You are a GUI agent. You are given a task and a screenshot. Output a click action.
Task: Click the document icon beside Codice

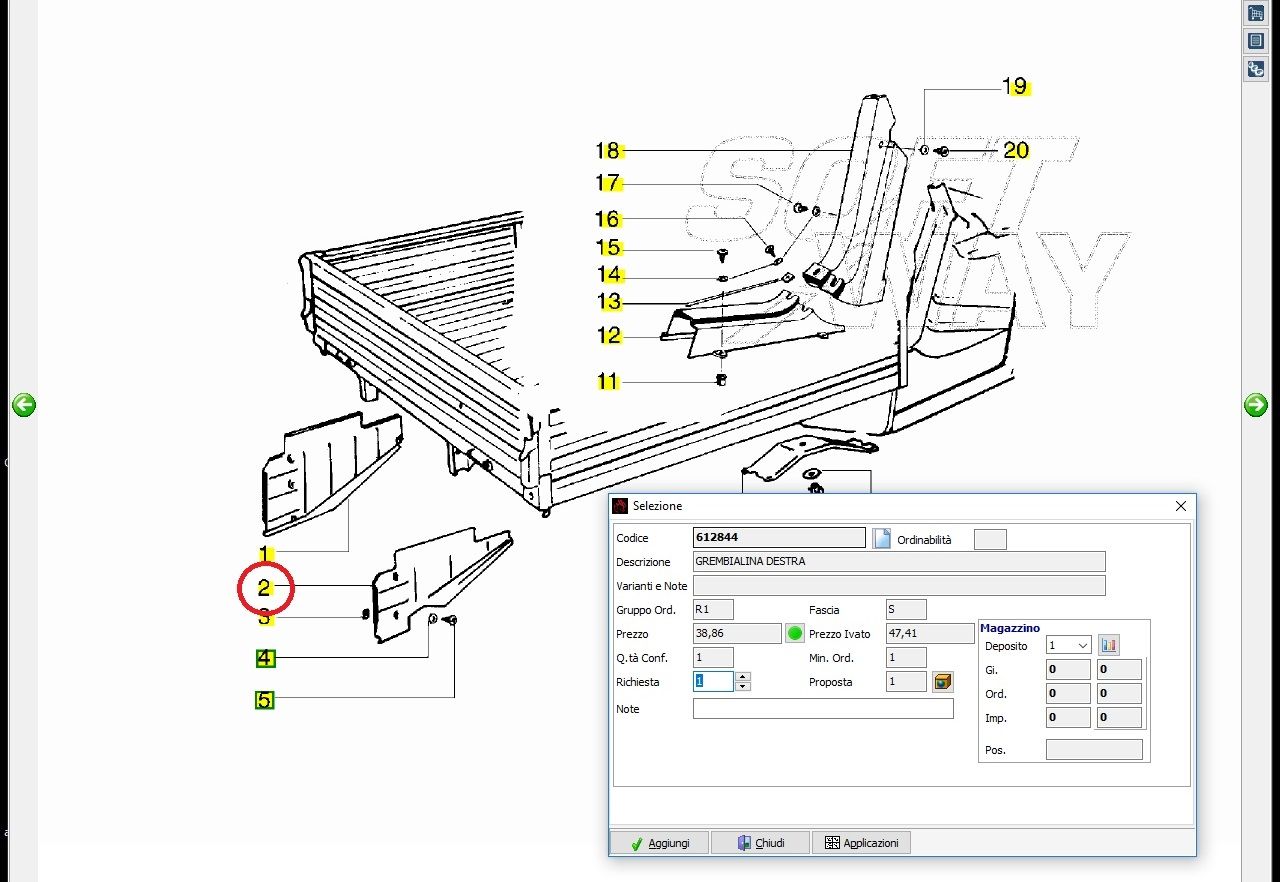coord(881,539)
